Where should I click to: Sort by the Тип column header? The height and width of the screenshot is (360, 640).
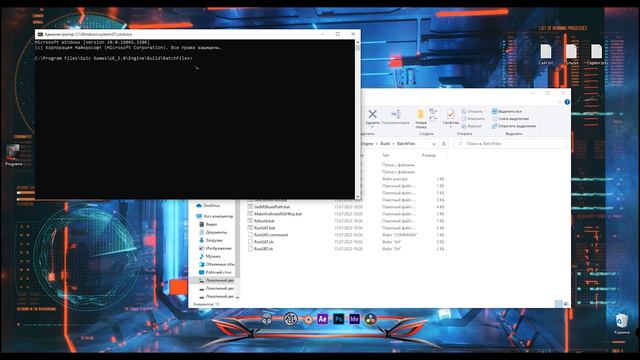(x=386, y=155)
